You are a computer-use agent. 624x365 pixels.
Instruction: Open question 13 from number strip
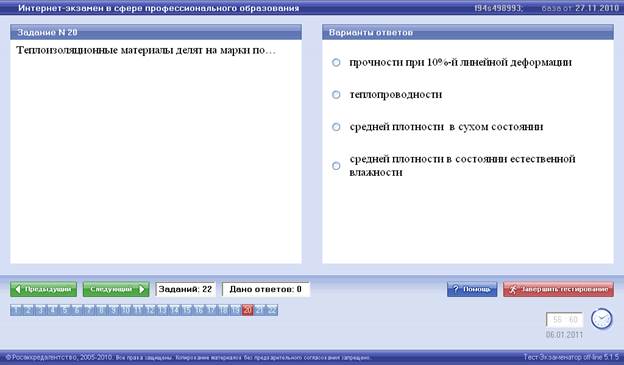(162, 310)
